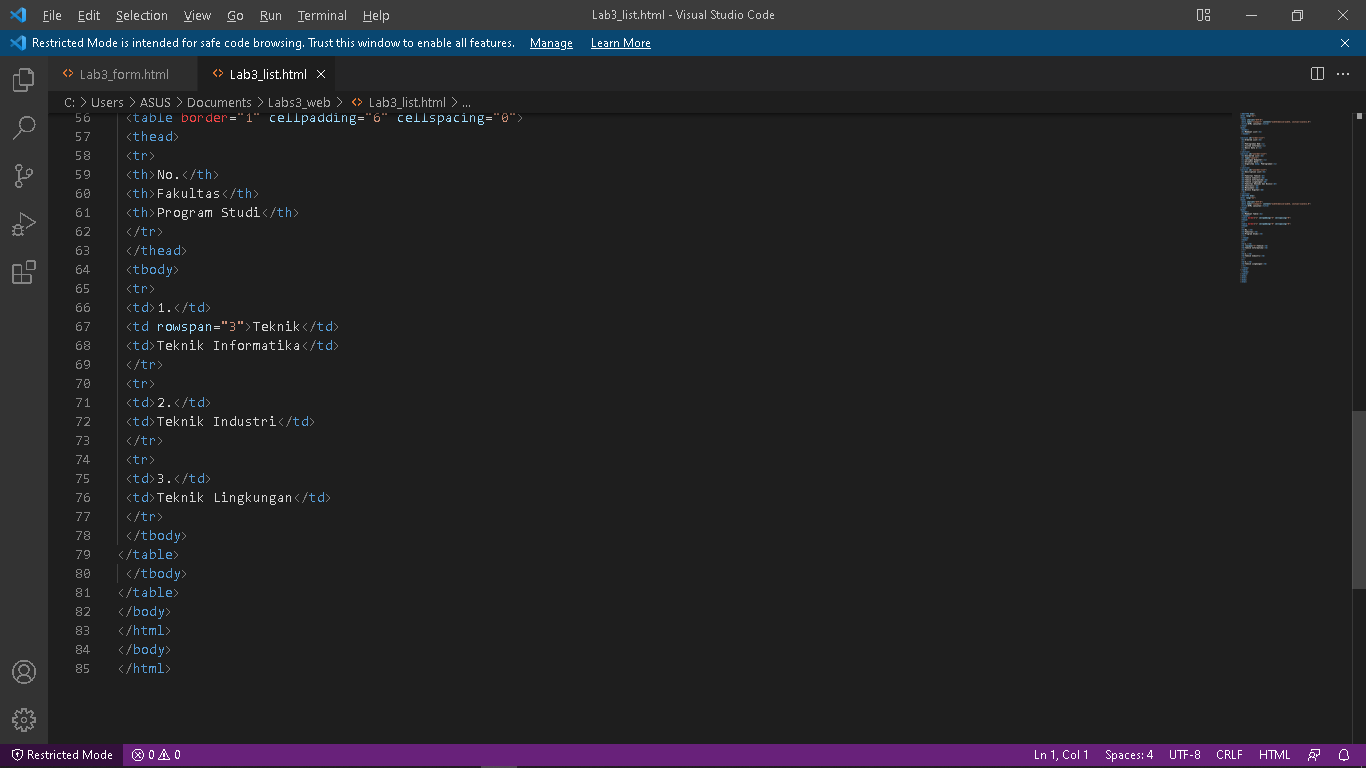Change the CRLF line-ending indicator
Screen dimensions: 1366x768
tap(1229, 754)
